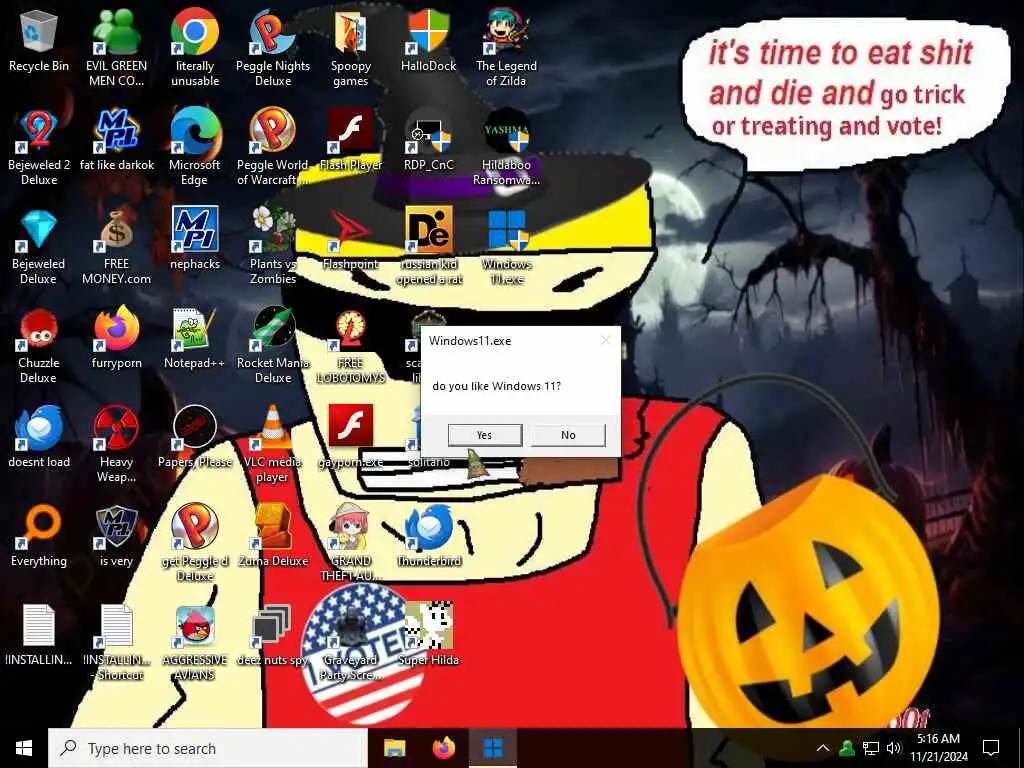The image size is (1024, 768).
Task: Select the Windows 11.exe desktop icon
Action: [x=507, y=246]
